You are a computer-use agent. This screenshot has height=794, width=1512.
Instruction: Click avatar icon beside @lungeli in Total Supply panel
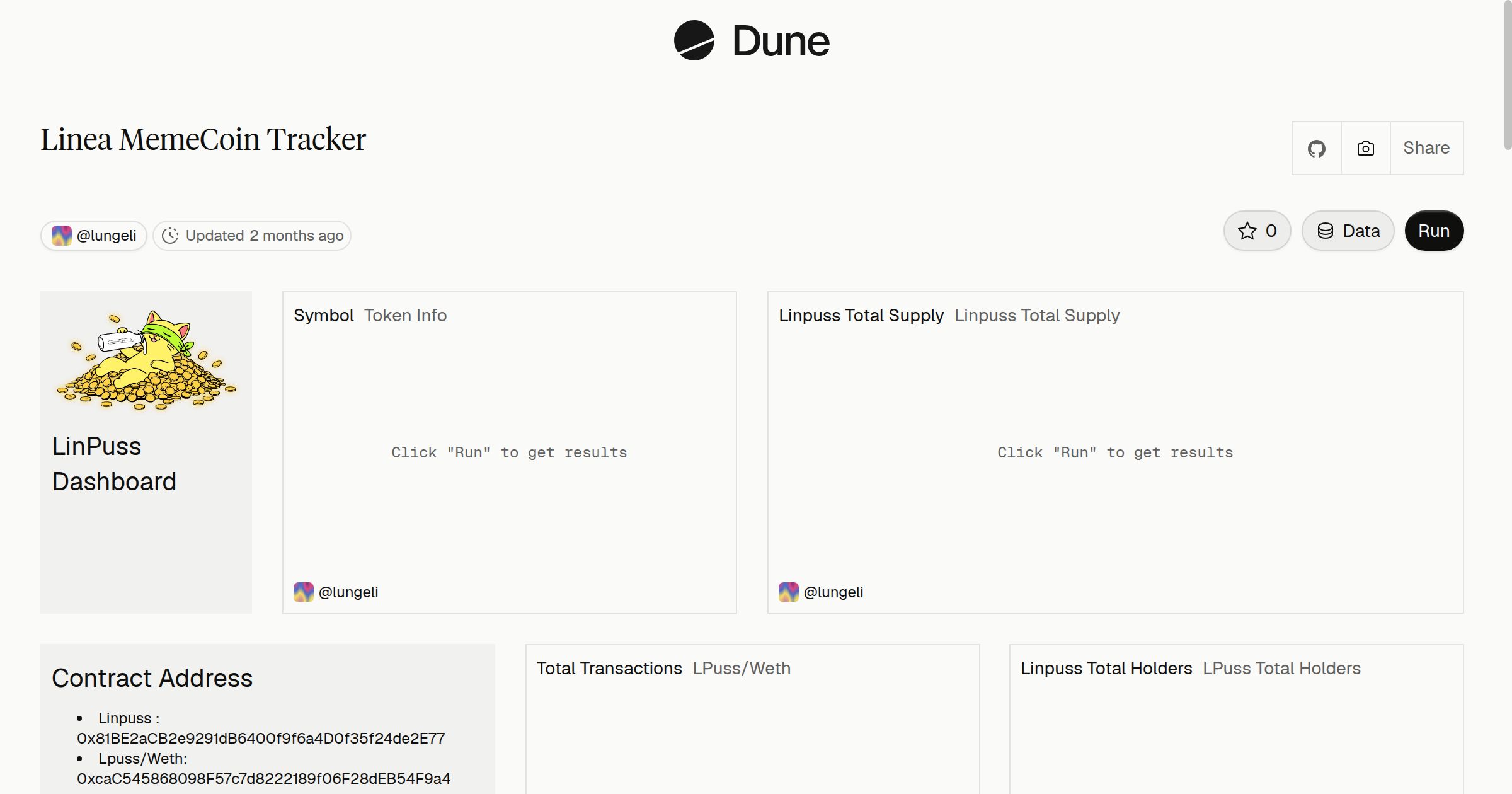tap(789, 592)
